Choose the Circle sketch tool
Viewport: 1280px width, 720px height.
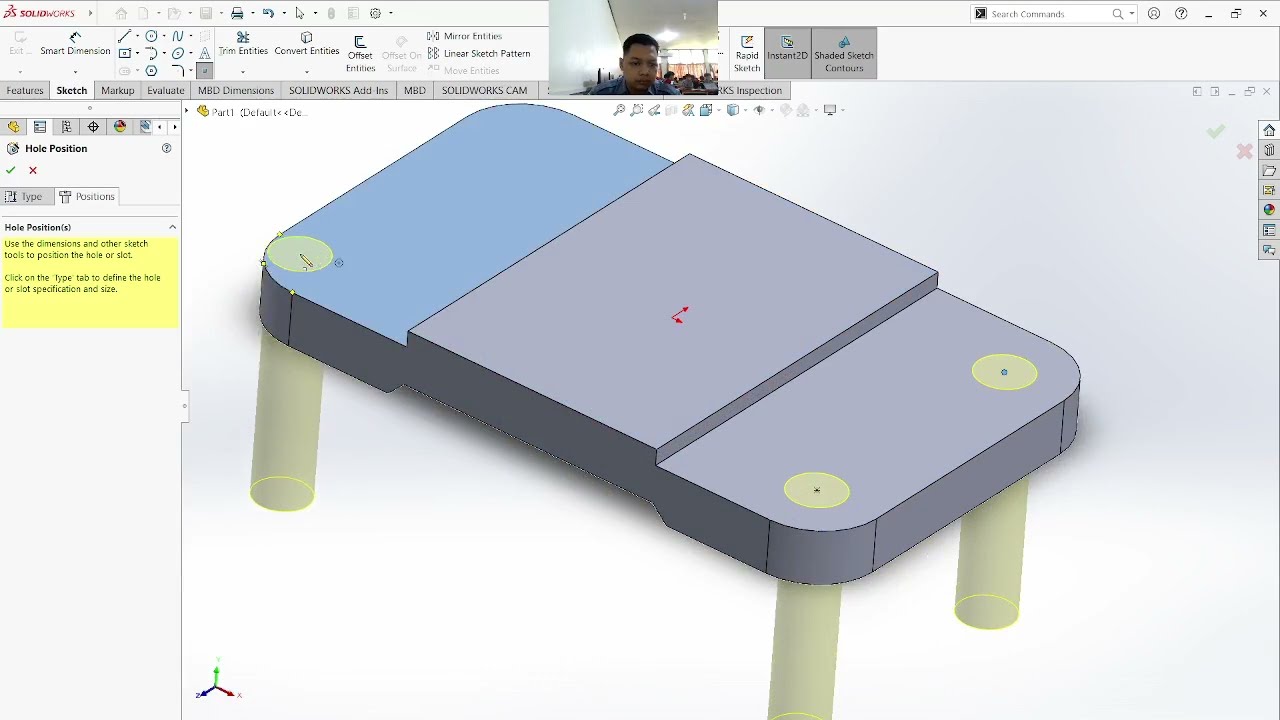[x=151, y=36]
